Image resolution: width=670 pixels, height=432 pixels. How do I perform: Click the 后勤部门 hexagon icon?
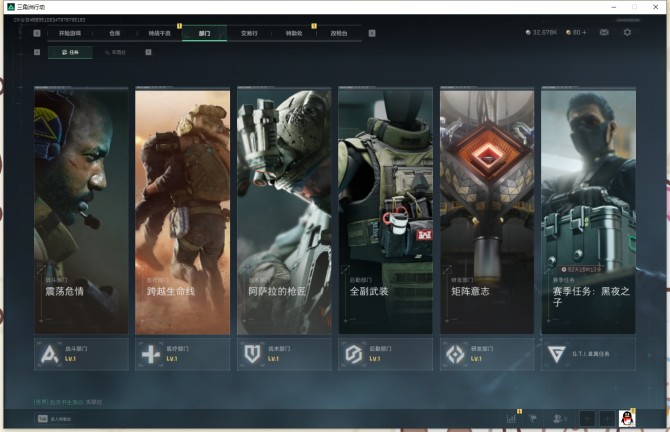[x=354, y=354]
